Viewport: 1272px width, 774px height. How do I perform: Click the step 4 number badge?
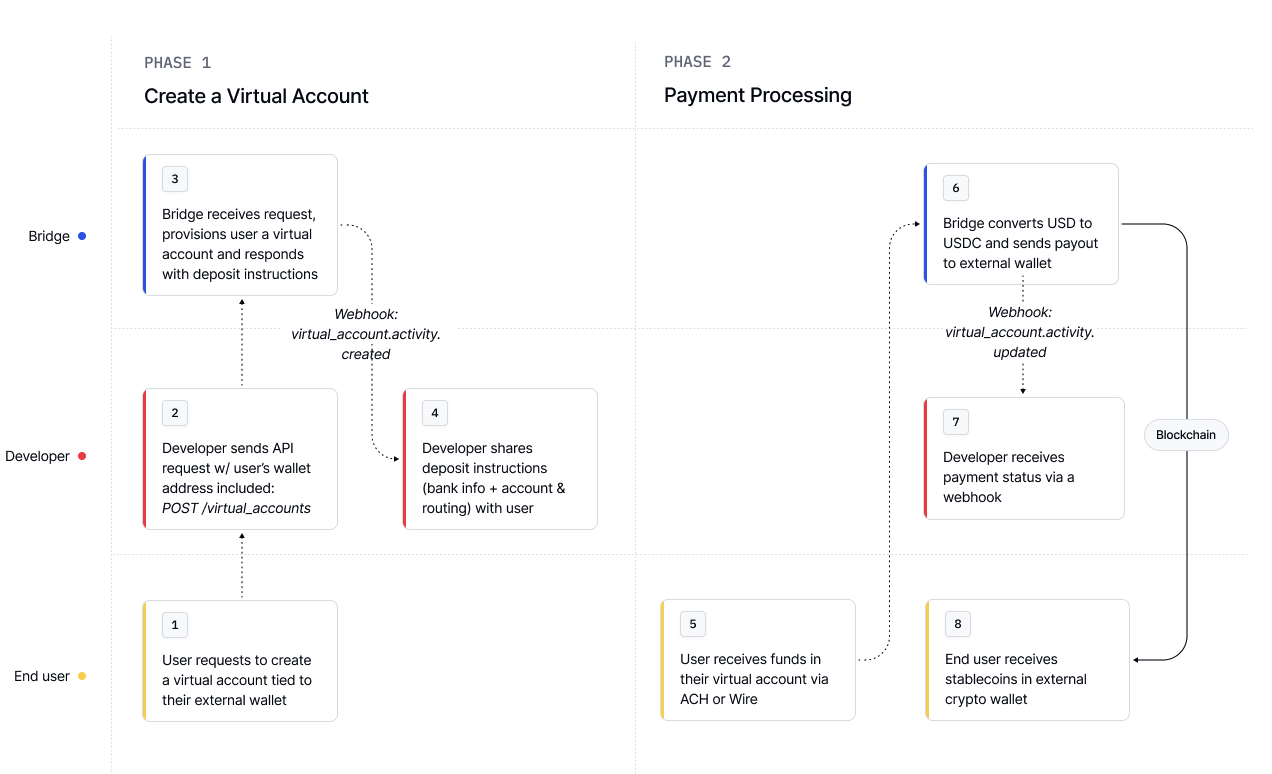click(435, 413)
